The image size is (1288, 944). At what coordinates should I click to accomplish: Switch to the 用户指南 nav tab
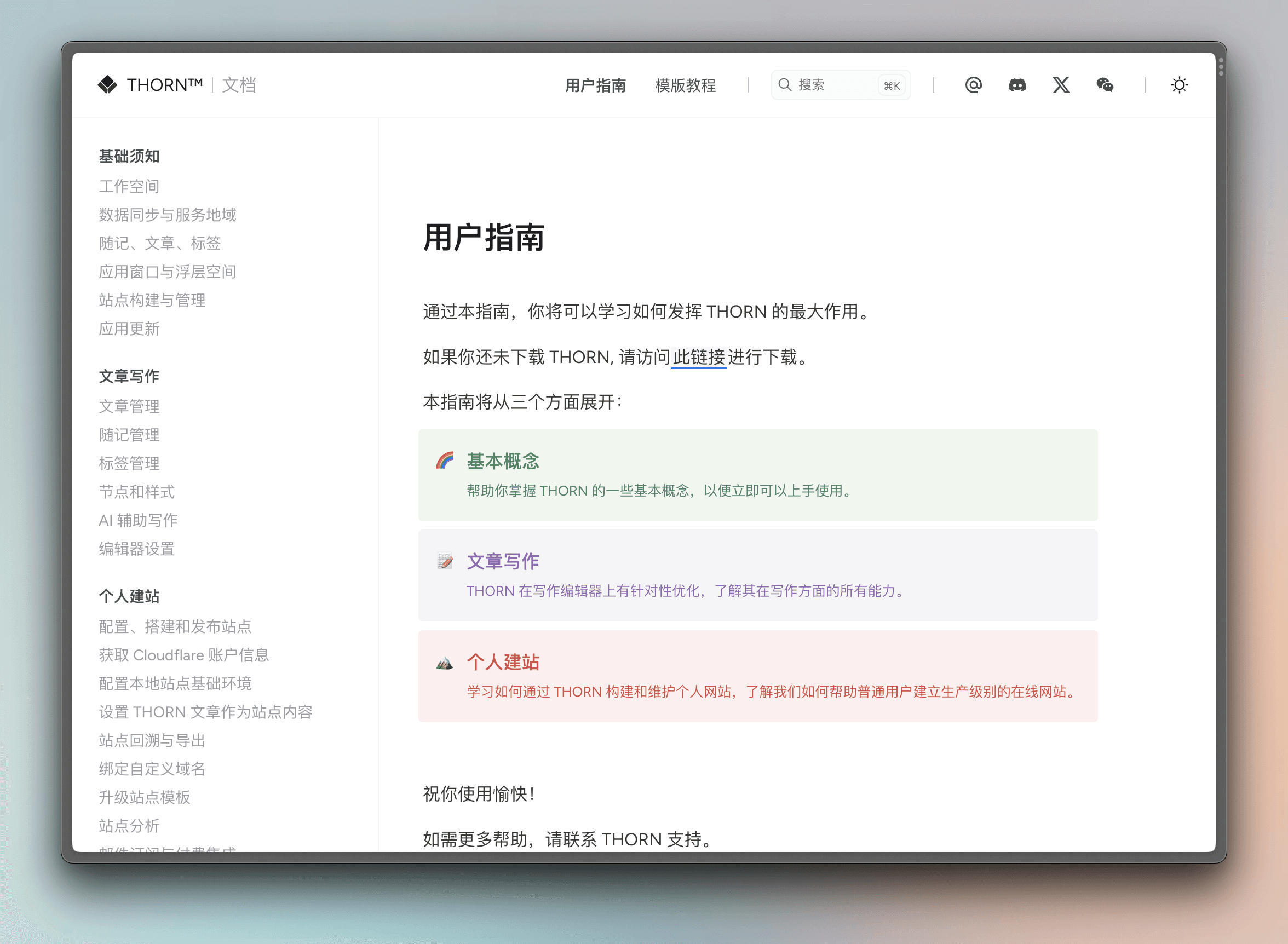pyautogui.click(x=595, y=86)
